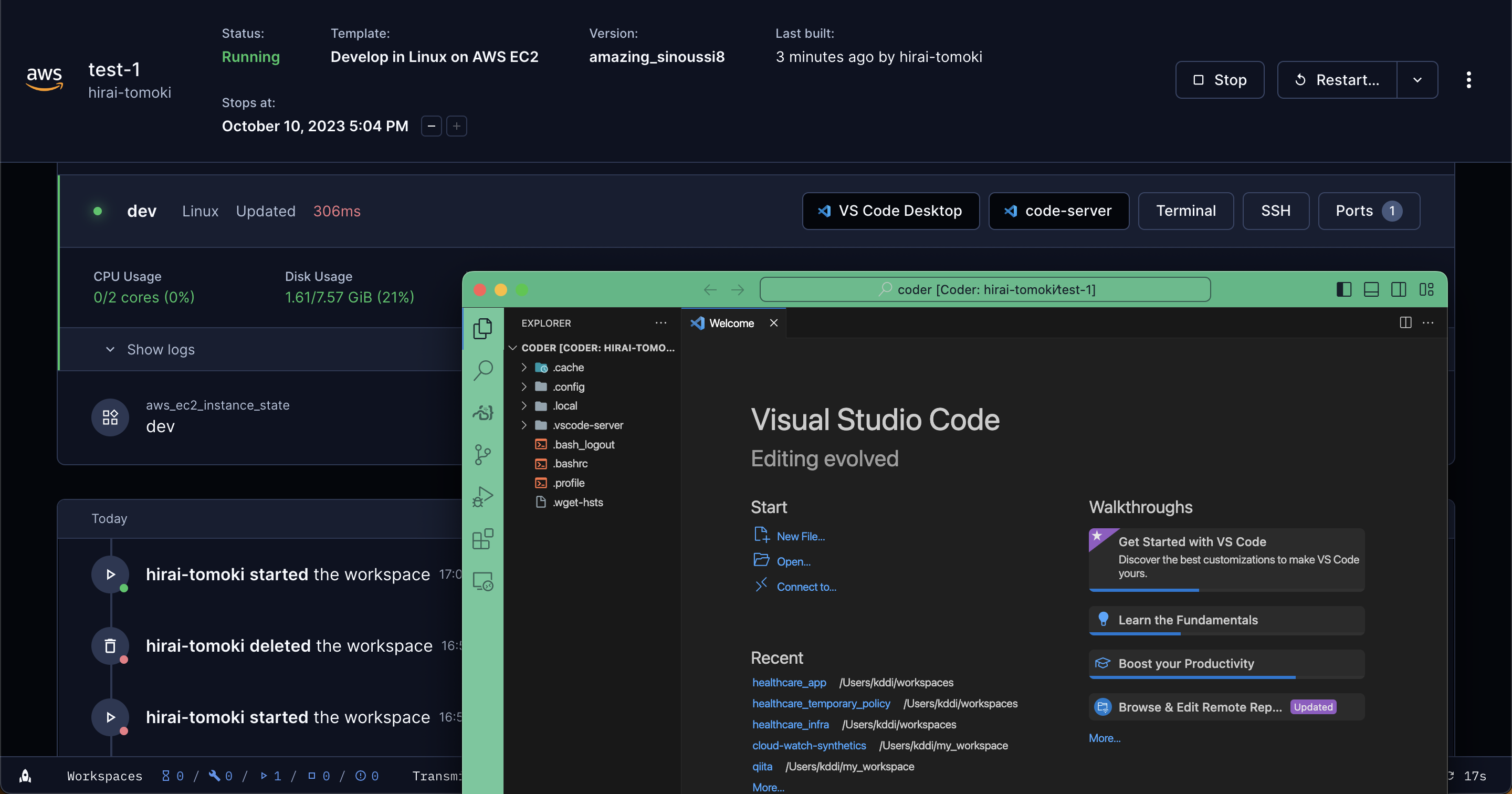
Task: Select the Coder extension icon in the activity bar
Action: pyautogui.click(x=483, y=412)
